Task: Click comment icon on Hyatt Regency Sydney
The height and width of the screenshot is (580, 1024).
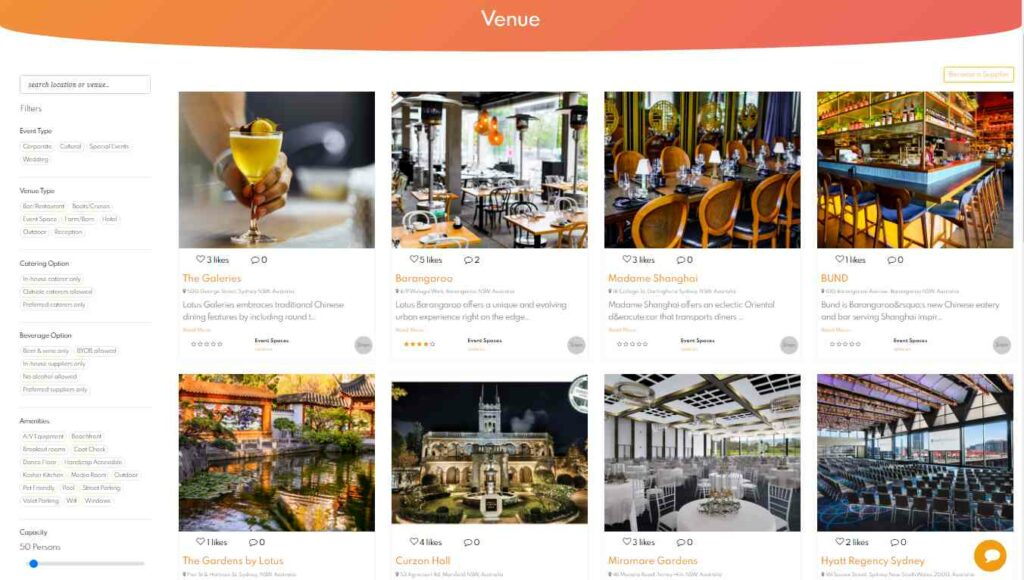Action: coord(895,542)
